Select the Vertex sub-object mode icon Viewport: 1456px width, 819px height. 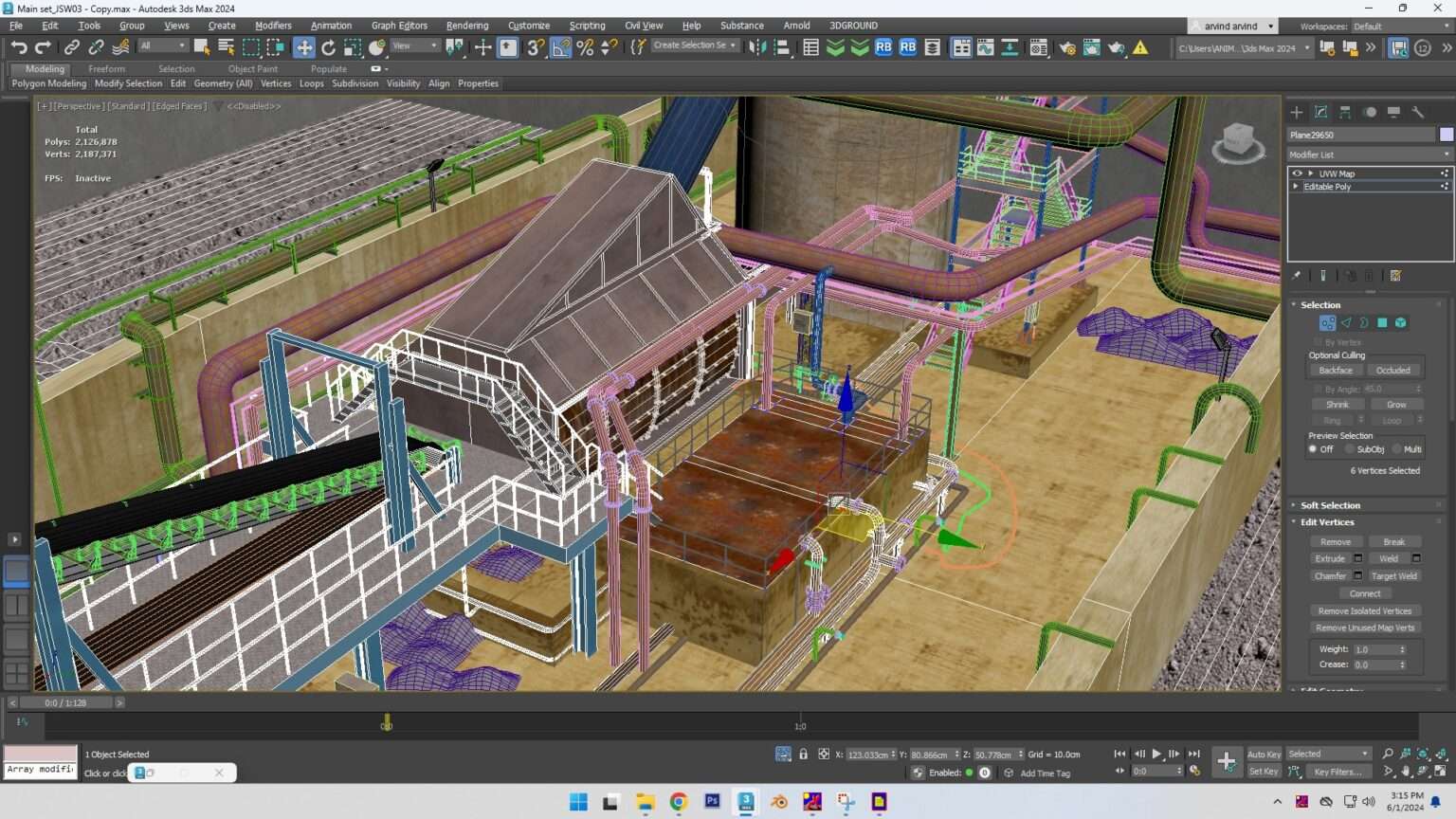pos(1327,323)
